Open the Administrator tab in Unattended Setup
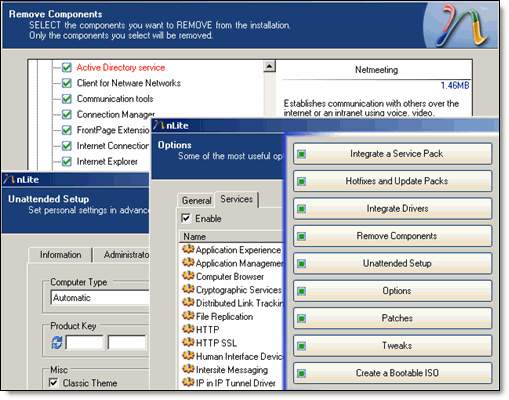Viewport: 509px width, 400px height. click(x=122, y=255)
